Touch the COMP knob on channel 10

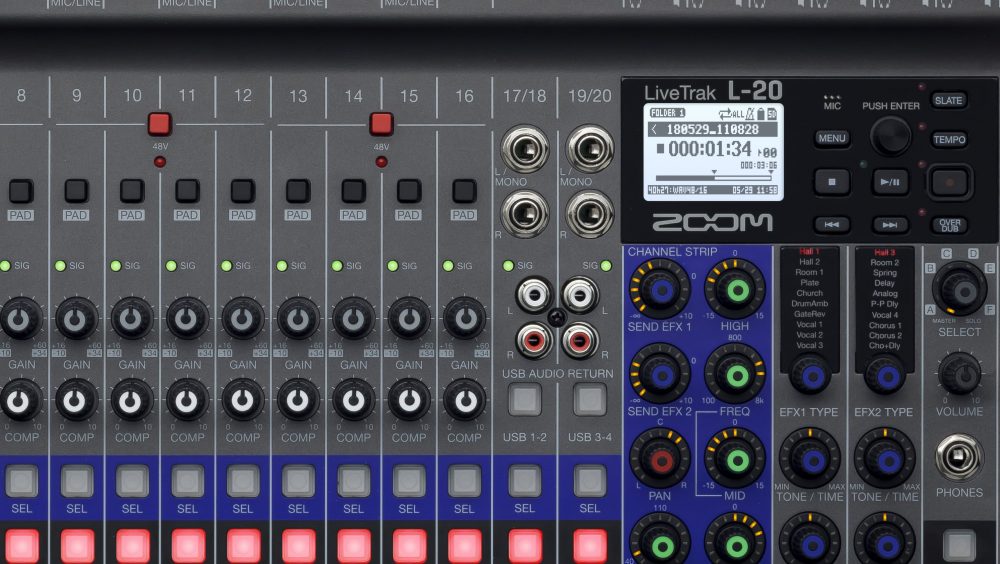point(131,400)
